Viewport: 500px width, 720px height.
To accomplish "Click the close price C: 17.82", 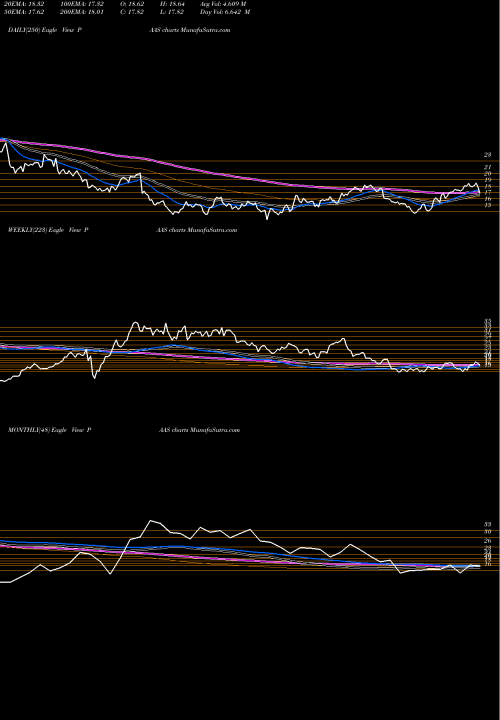I will click(132, 12).
